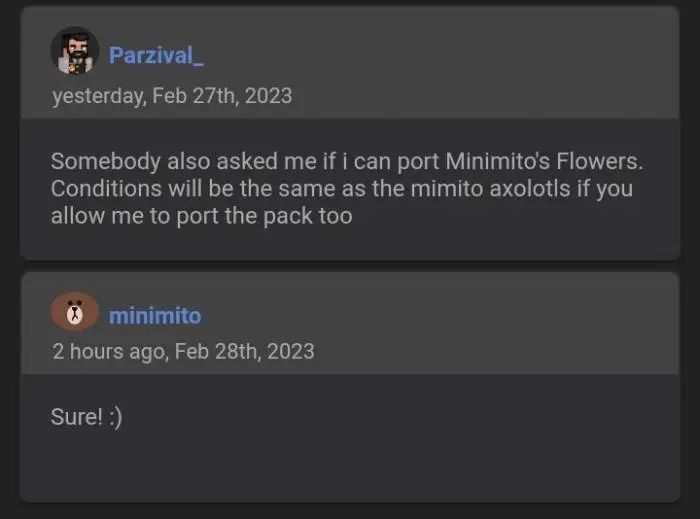The height and width of the screenshot is (519, 700).
Task: Click the "Sure!" reply text
Action: [x=76, y=417]
